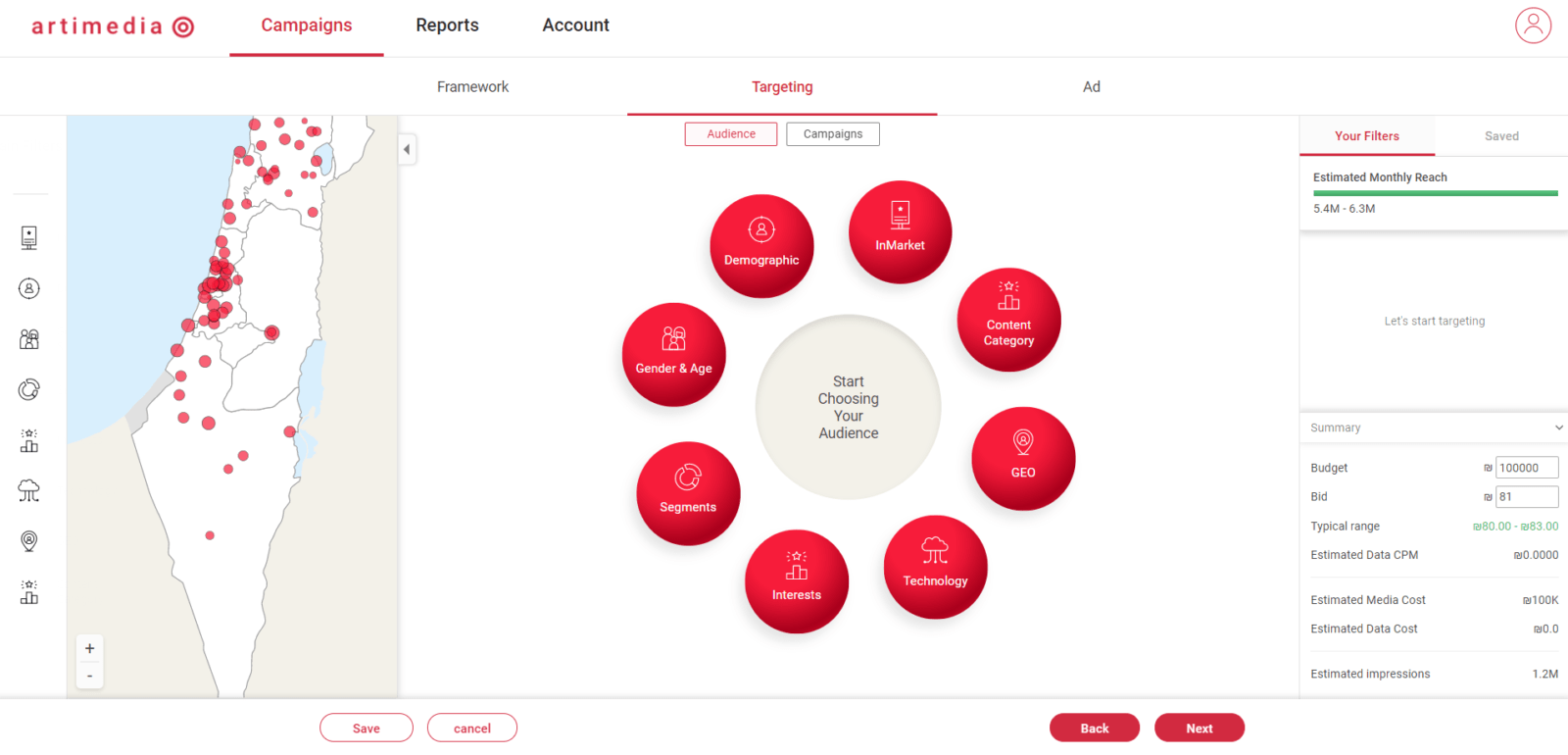Image resolution: width=1568 pixels, height=755 pixels.
Task: Click the Next button
Action: (x=1200, y=729)
